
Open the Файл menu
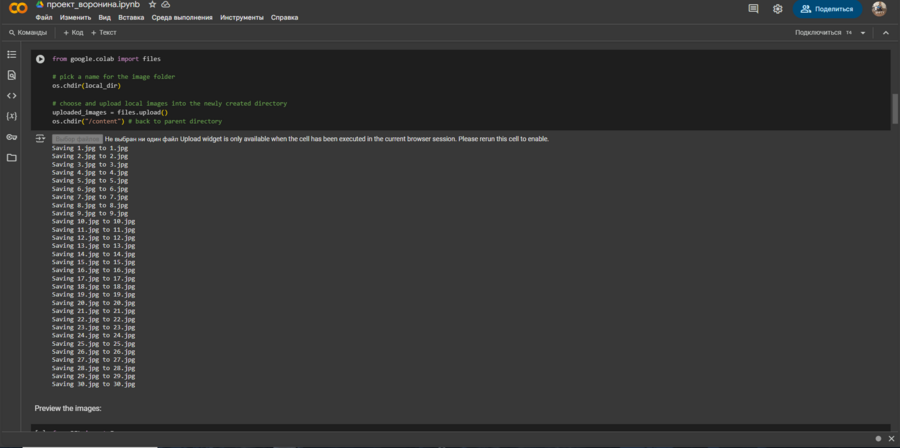(44, 18)
